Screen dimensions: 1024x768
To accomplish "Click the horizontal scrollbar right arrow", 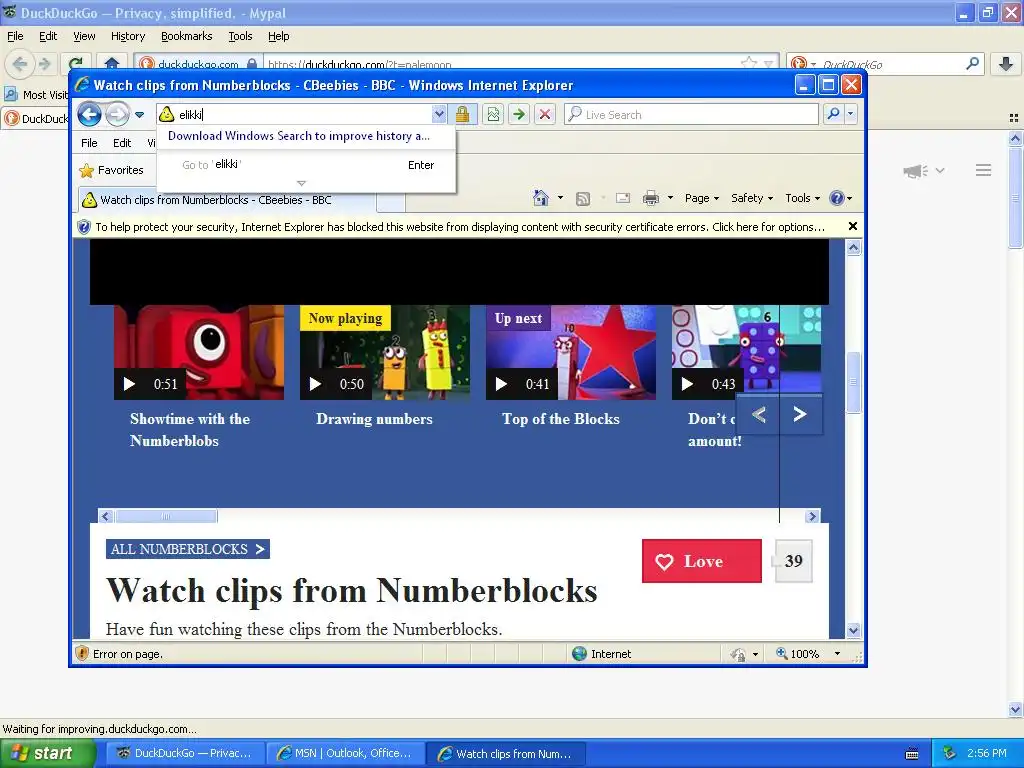I will pos(812,517).
